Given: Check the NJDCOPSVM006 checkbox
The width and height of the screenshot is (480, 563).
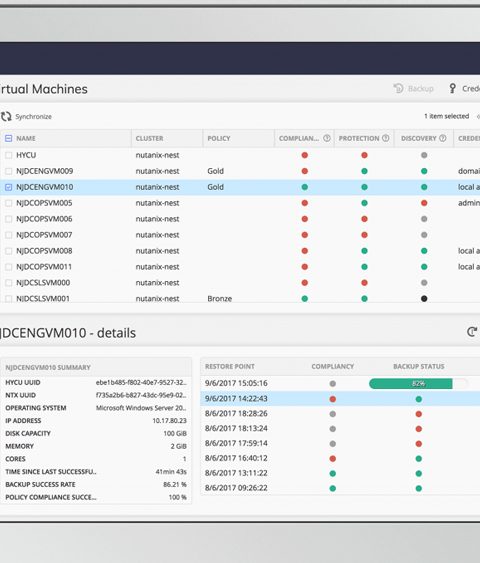Looking at the screenshot, I should [9, 219].
